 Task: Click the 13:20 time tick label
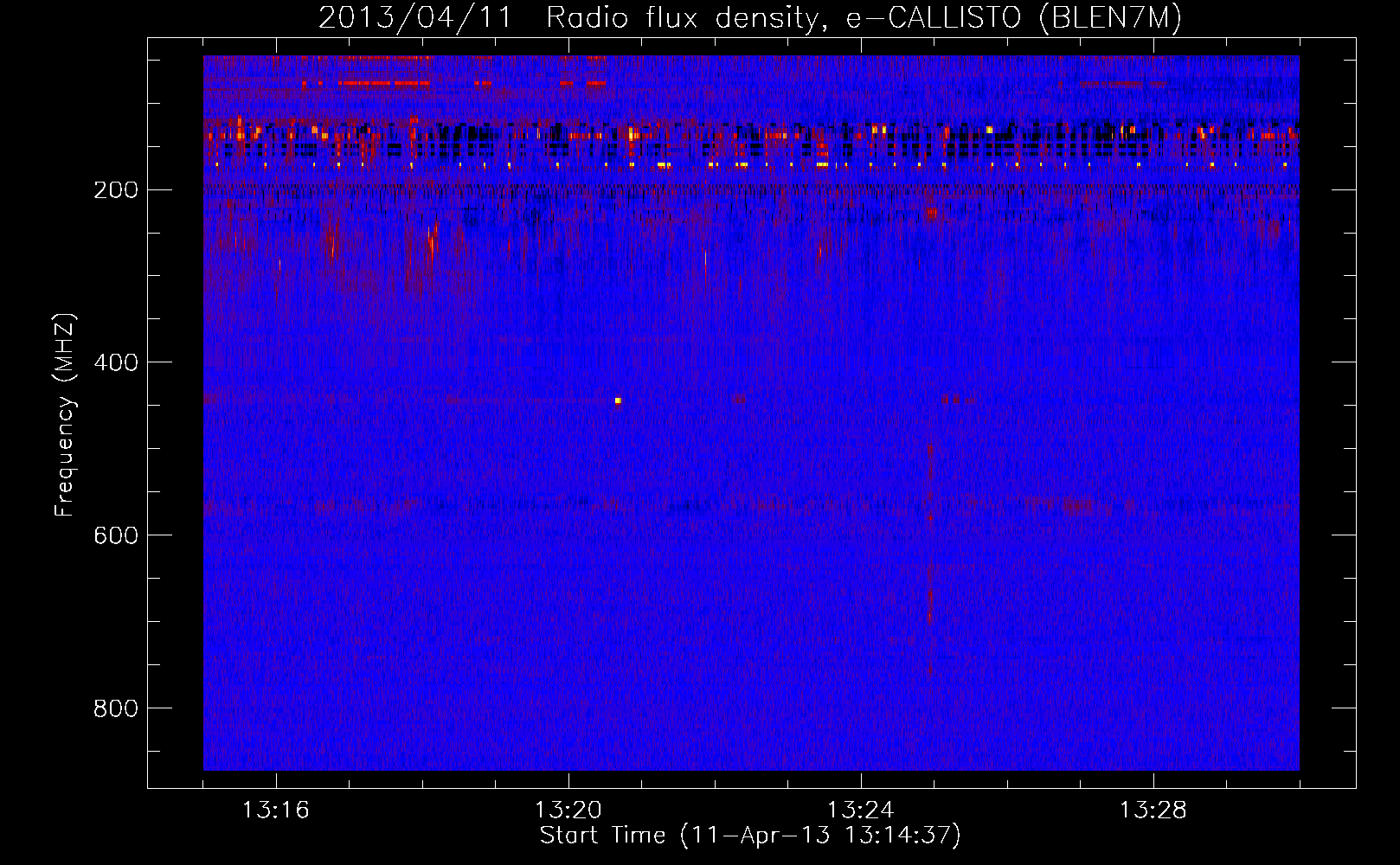[x=568, y=811]
